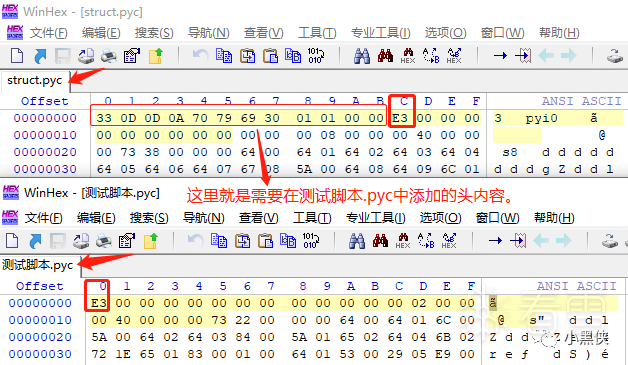Open 导航(N) menu in struct.pyc window
This screenshot has height=365, width=628.
coord(209,33)
